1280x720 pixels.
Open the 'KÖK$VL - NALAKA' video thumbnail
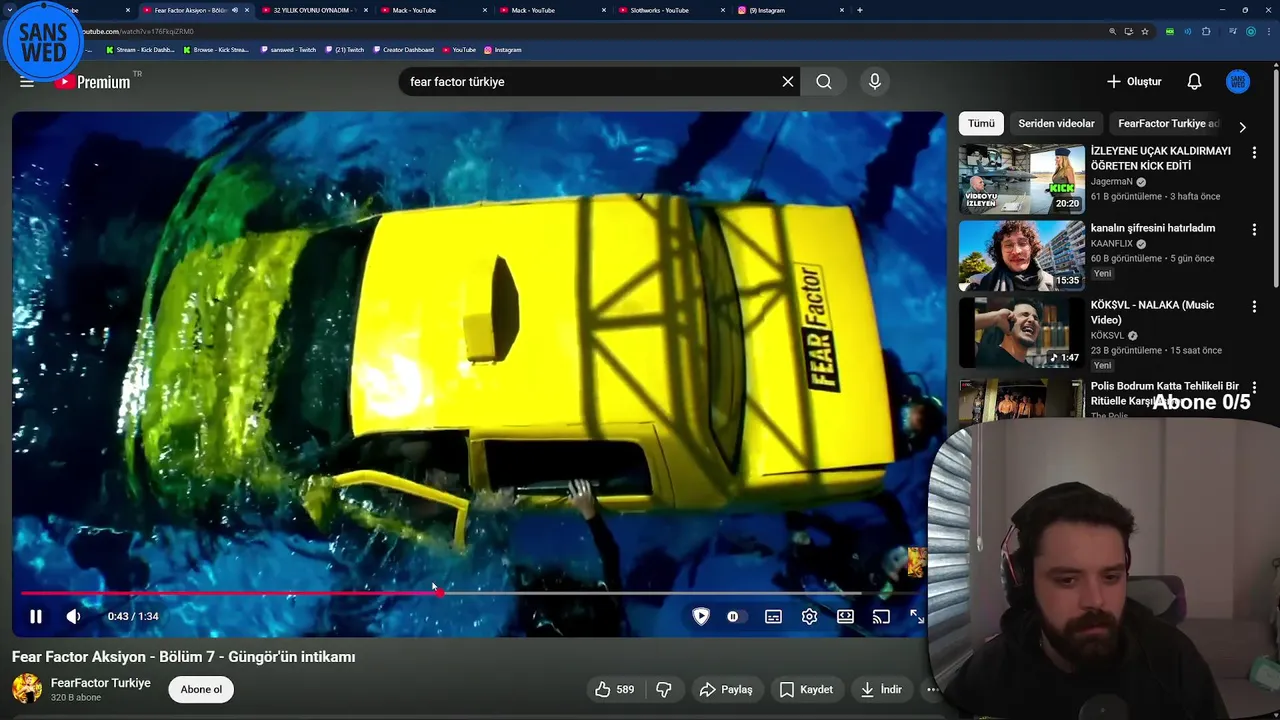point(1021,333)
